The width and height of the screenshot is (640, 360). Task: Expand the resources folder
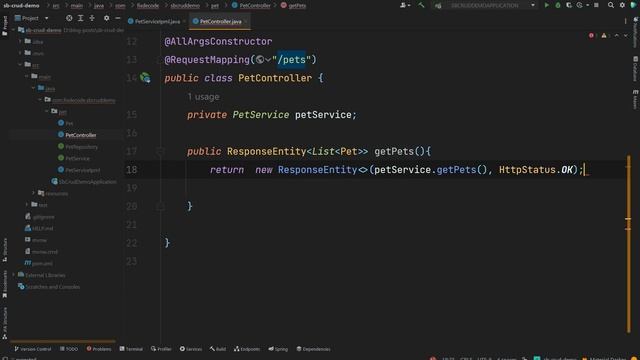click(33, 193)
